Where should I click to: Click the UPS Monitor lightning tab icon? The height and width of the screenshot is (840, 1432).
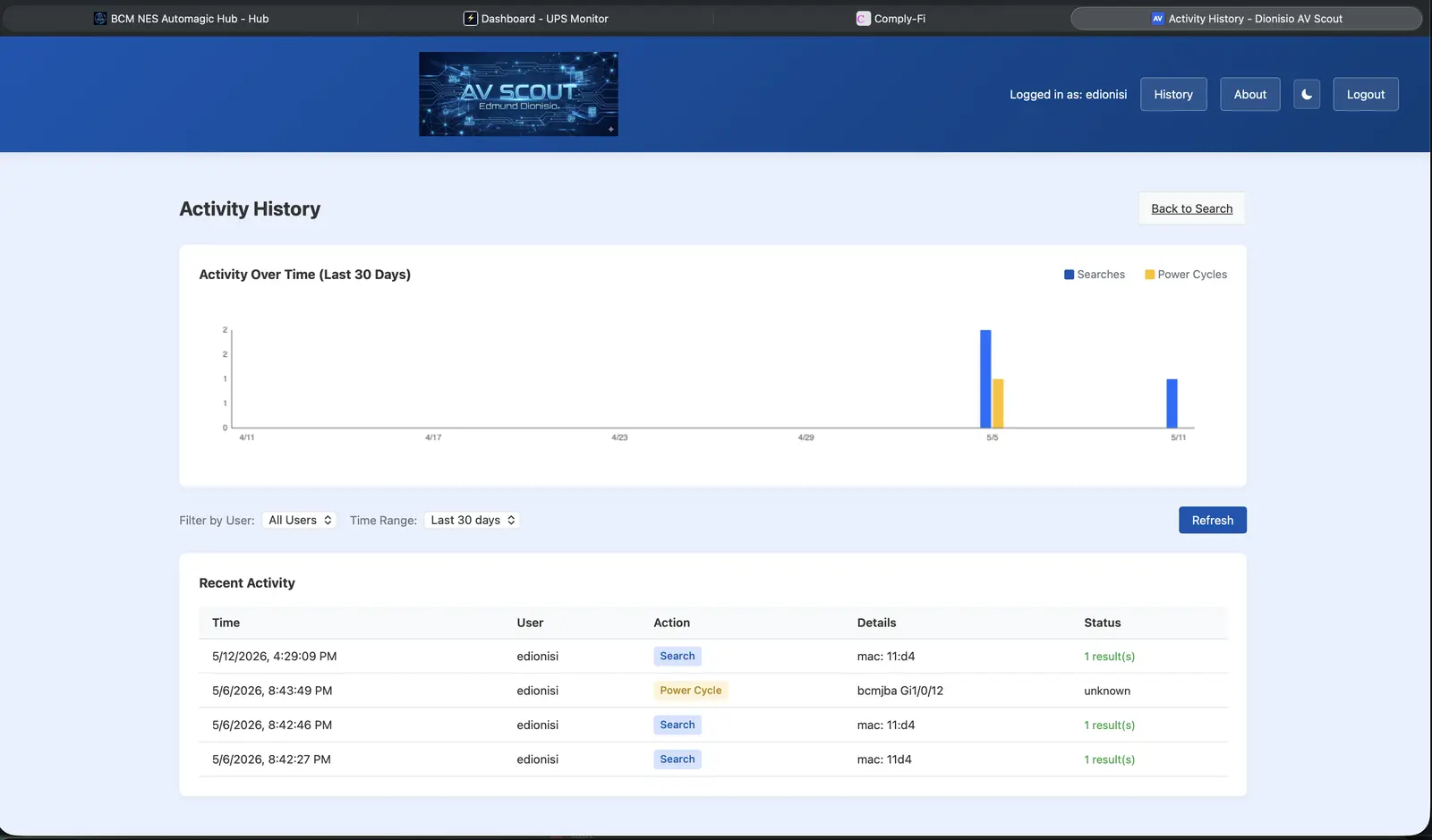pos(470,18)
